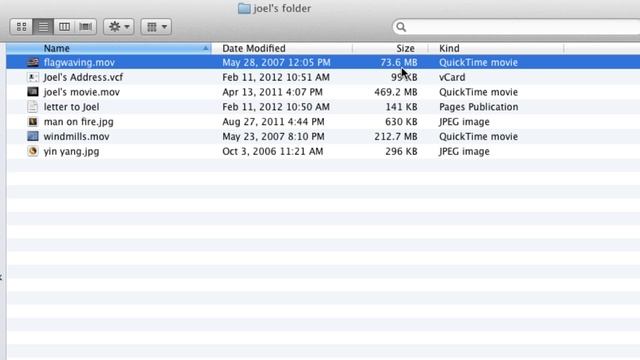This screenshot has width=640, height=360.
Task: Open the Action gear menu
Action: point(119,27)
